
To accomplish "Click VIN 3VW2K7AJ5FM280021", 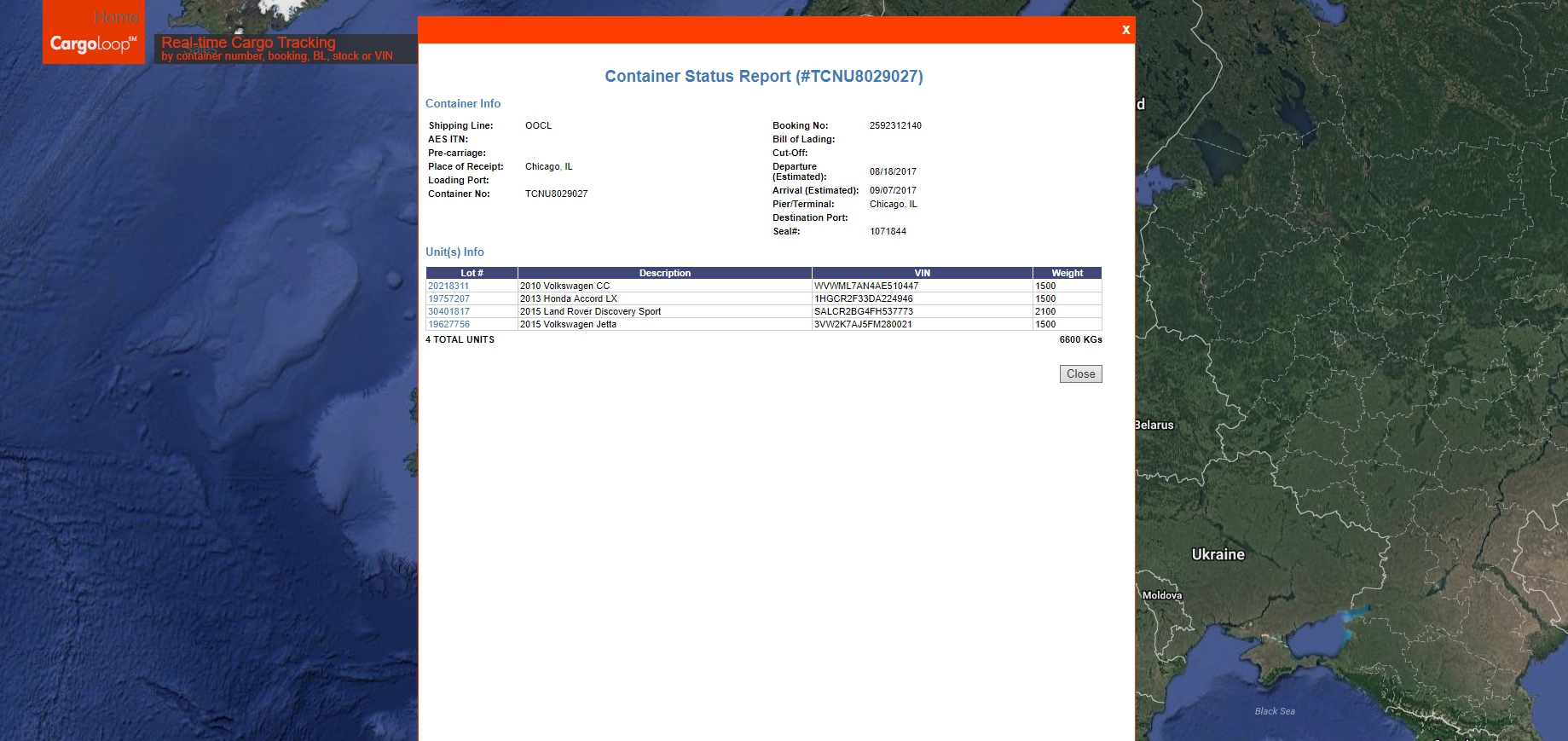I will pyautogui.click(x=863, y=324).
